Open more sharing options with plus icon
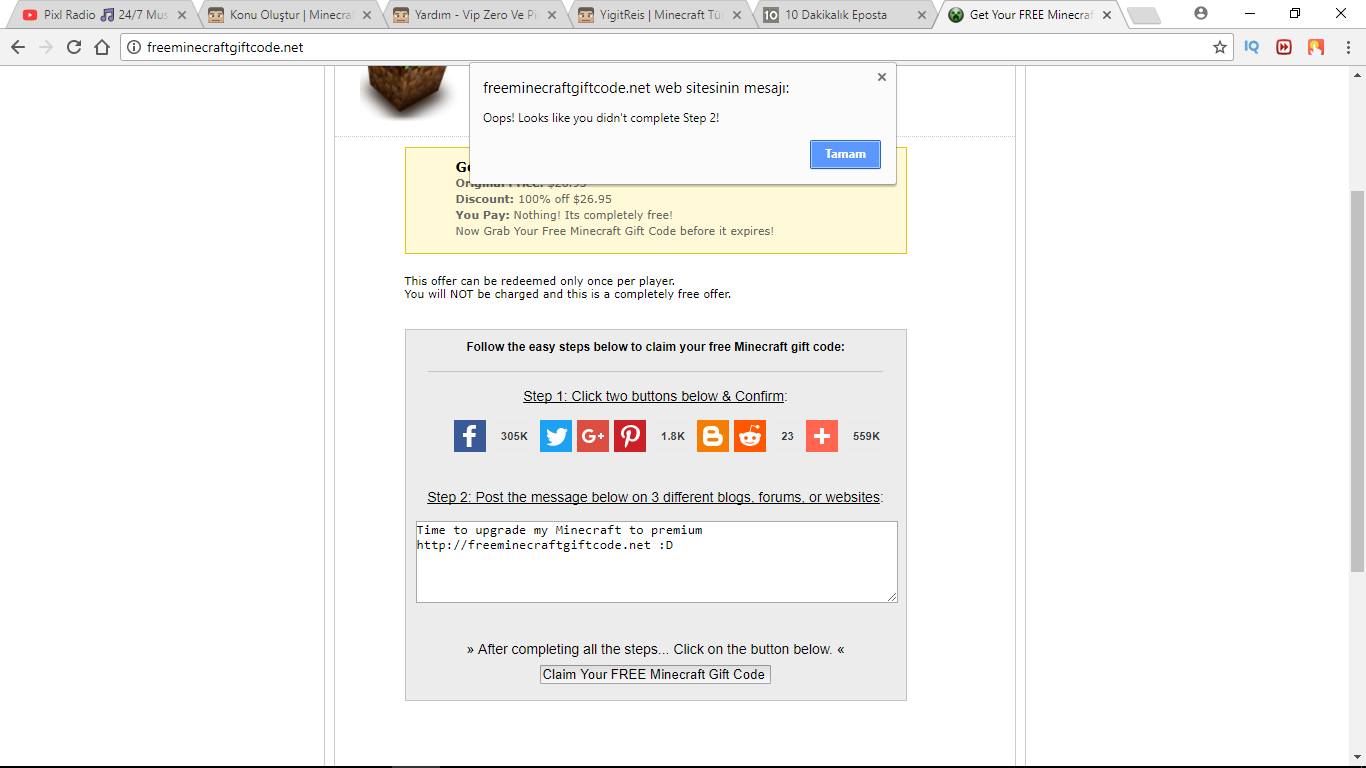The height and width of the screenshot is (768, 1366). click(x=822, y=436)
